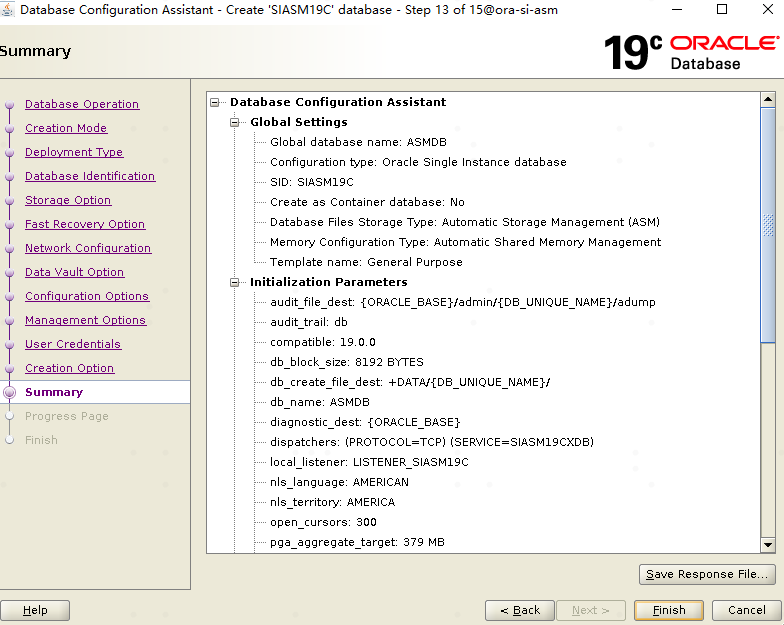The height and width of the screenshot is (625, 784).
Task: Open the Fast Recovery Option step
Action: click(x=85, y=224)
